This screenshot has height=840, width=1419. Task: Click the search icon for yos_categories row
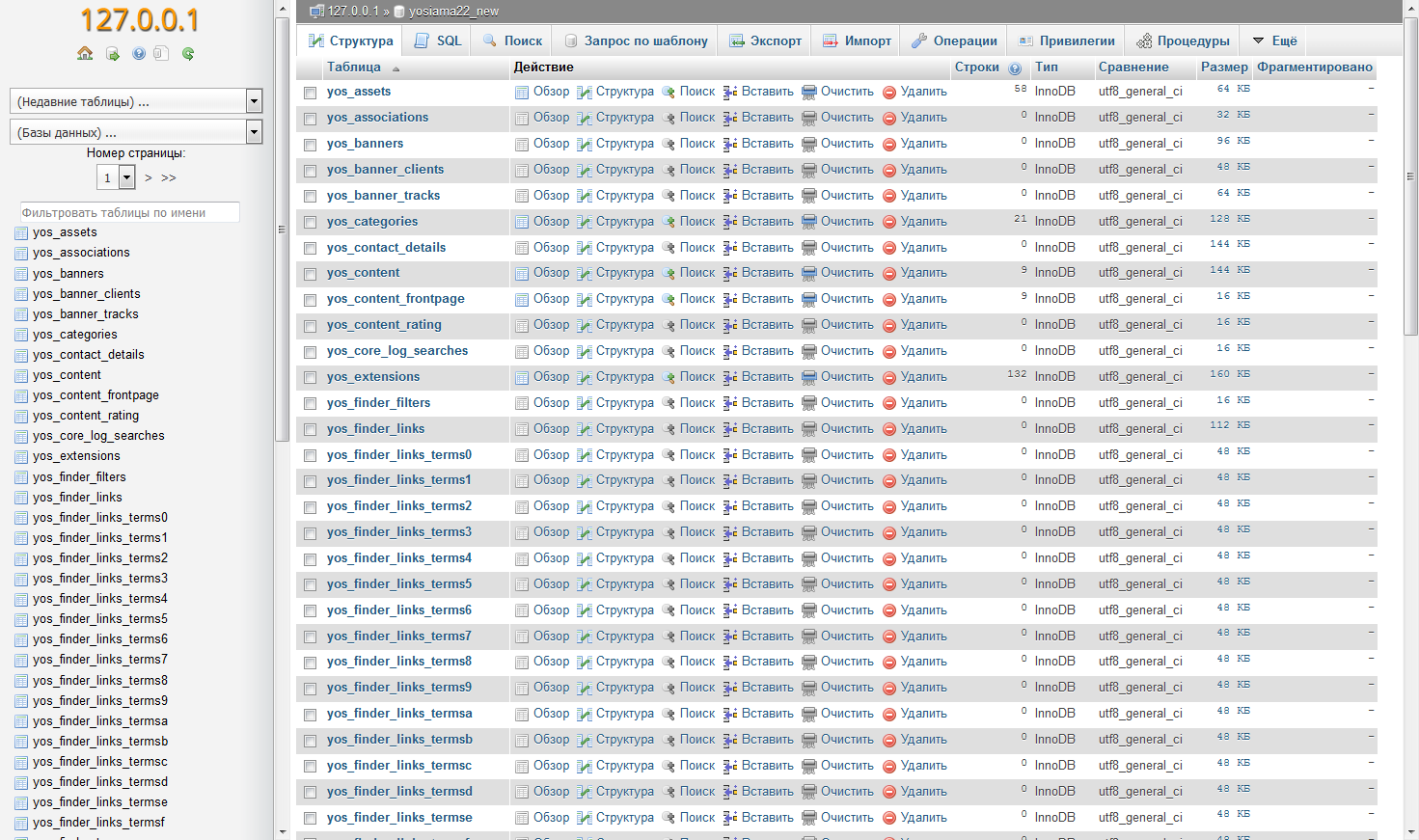pyautogui.click(x=669, y=222)
